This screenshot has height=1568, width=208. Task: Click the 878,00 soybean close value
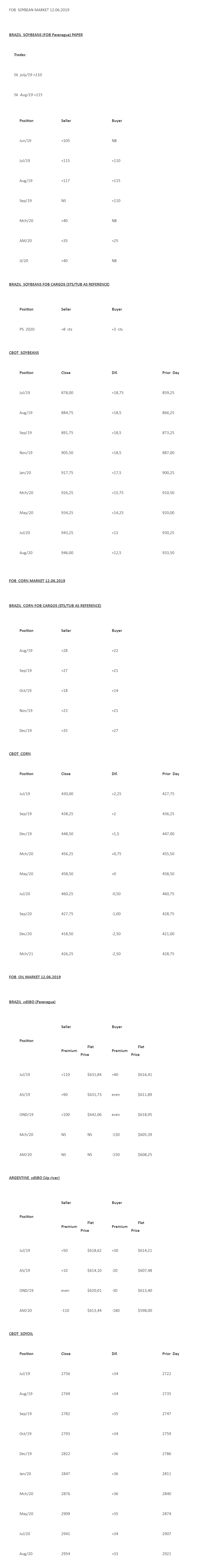click(67, 393)
